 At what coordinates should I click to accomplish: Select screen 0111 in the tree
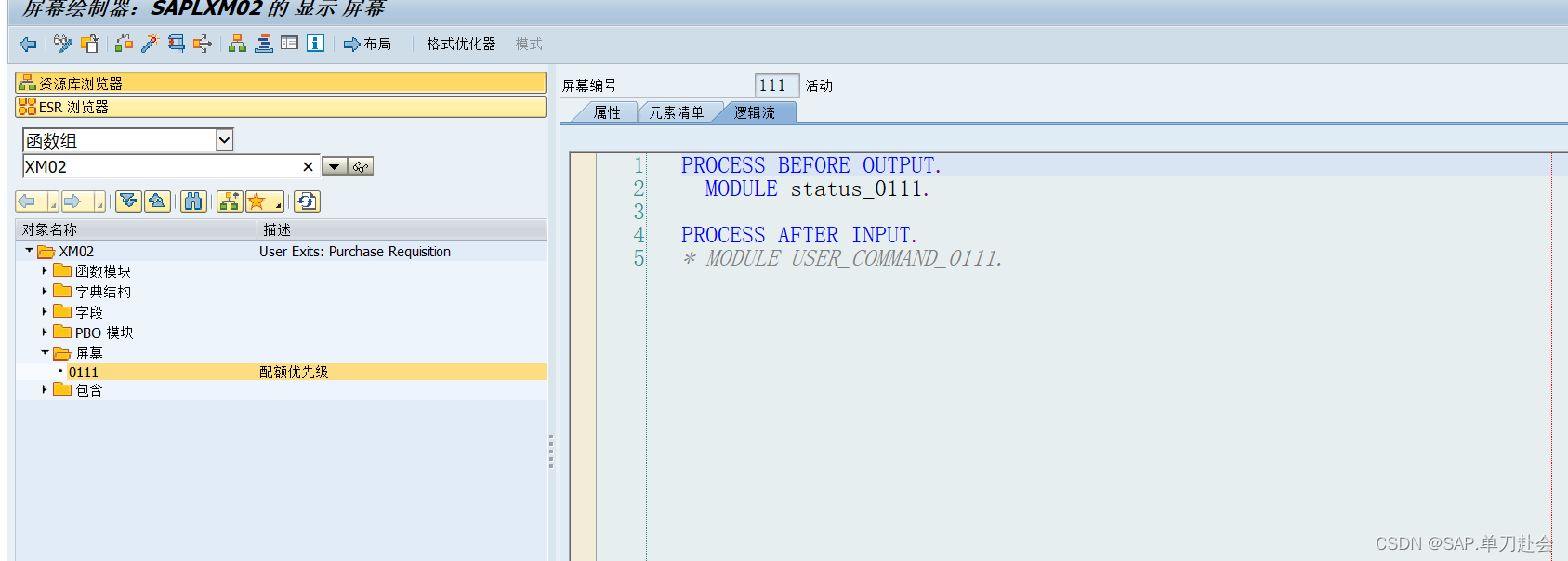[x=83, y=372]
